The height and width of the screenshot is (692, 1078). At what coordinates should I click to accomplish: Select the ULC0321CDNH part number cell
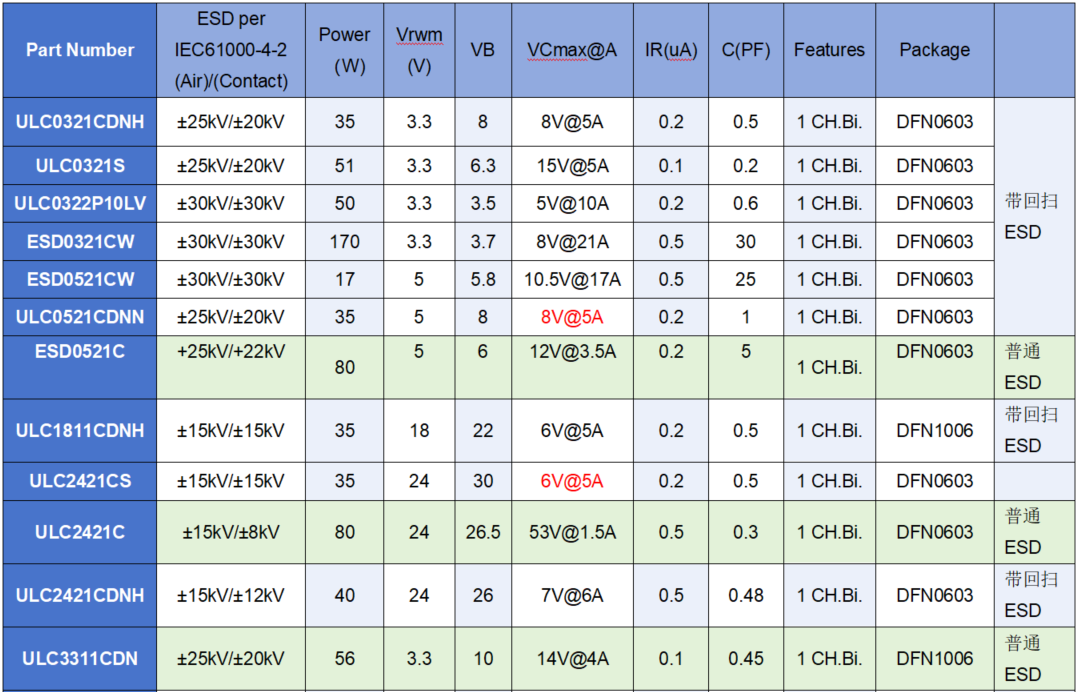(80, 122)
